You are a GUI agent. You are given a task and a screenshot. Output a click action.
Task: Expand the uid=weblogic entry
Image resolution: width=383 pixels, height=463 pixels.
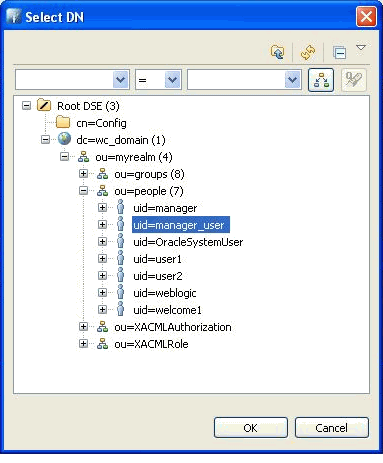(x=102, y=293)
